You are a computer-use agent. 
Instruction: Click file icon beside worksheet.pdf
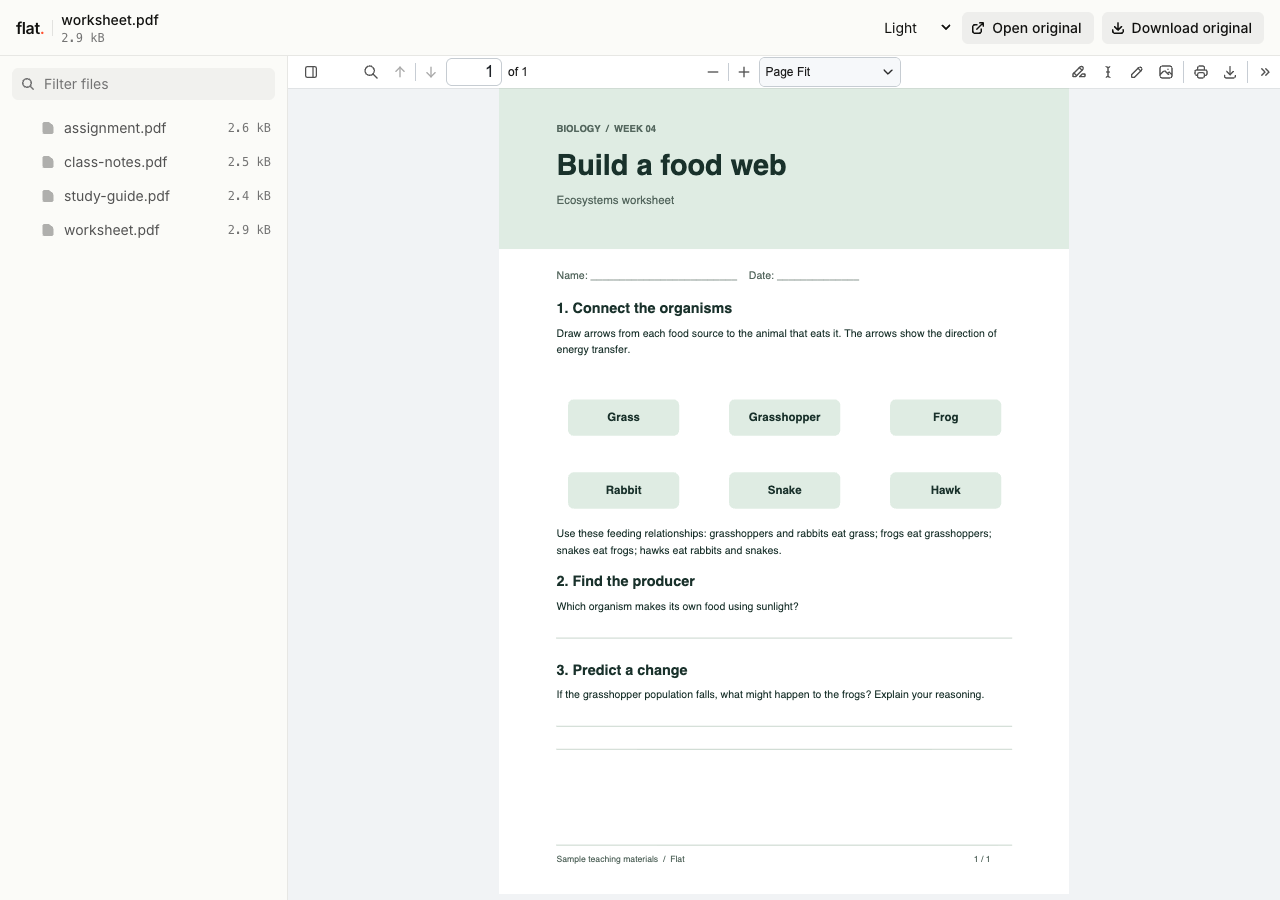[48, 230]
